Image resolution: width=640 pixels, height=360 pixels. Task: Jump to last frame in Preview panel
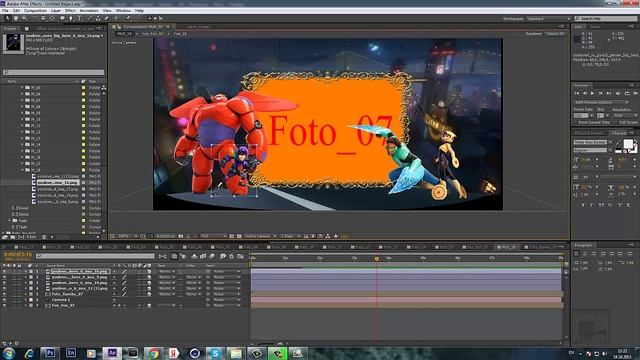(609, 93)
